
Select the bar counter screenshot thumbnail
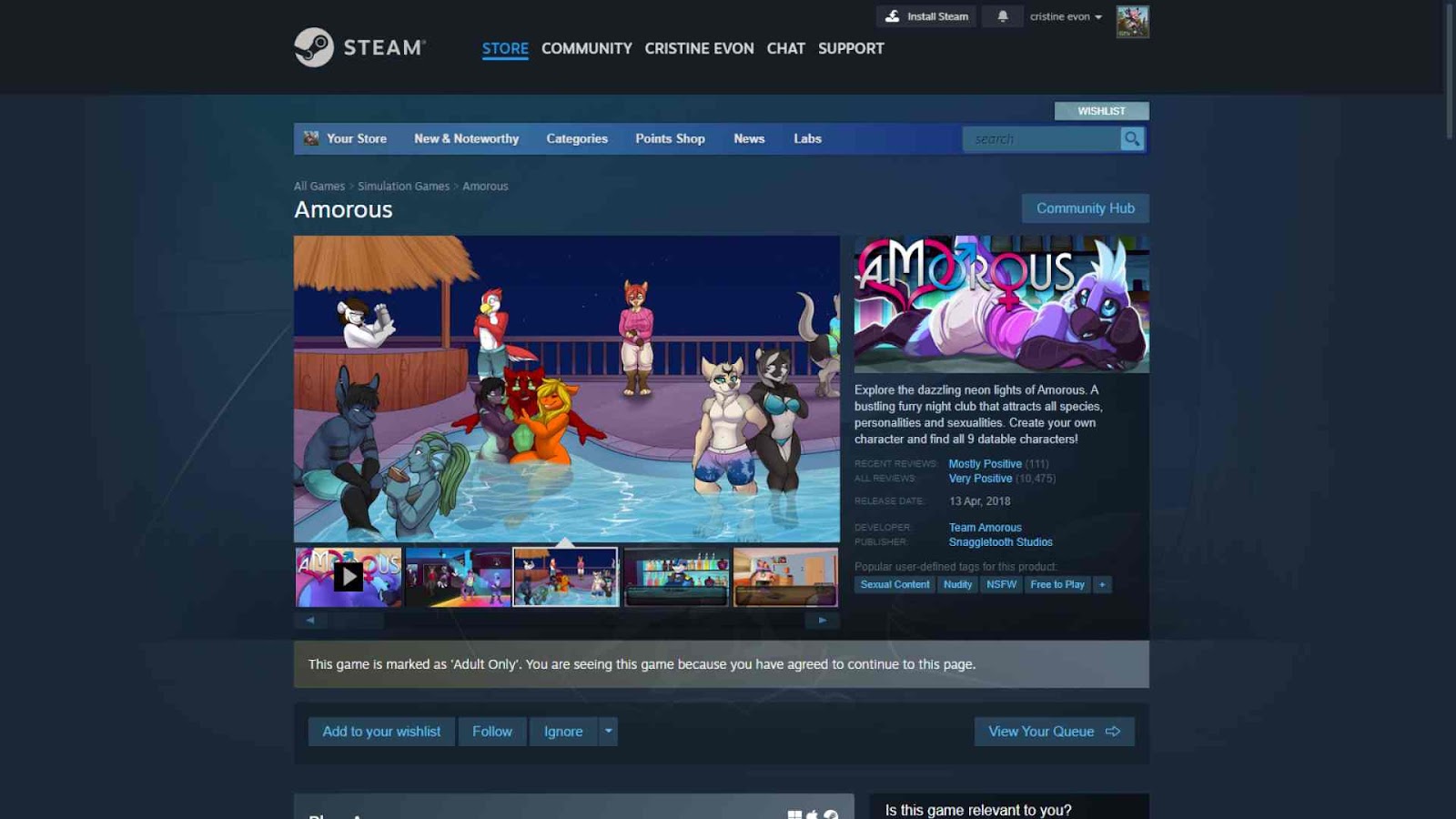tap(676, 577)
